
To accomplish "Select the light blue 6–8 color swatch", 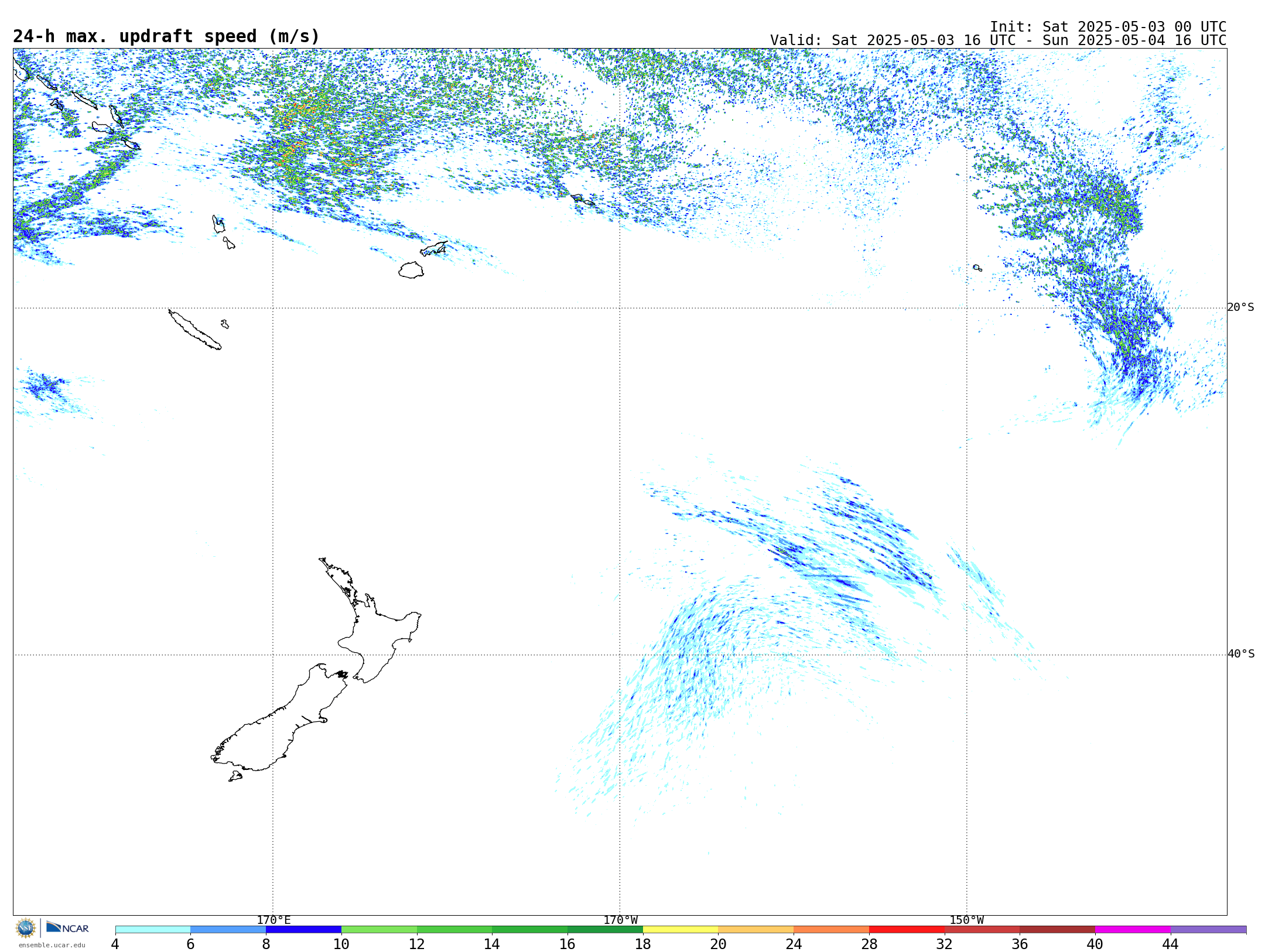I will (228, 930).
